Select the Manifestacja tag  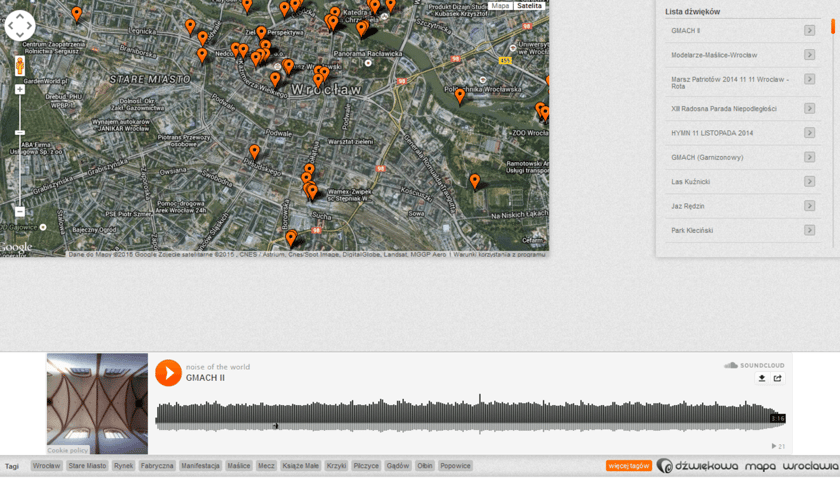200,466
